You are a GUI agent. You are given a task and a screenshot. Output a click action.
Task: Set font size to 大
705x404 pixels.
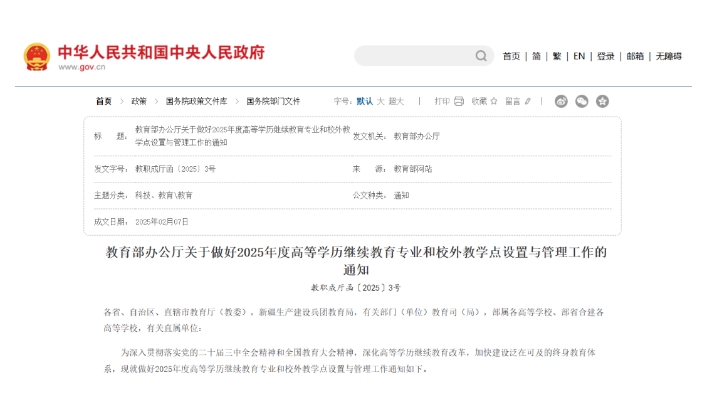(380, 101)
